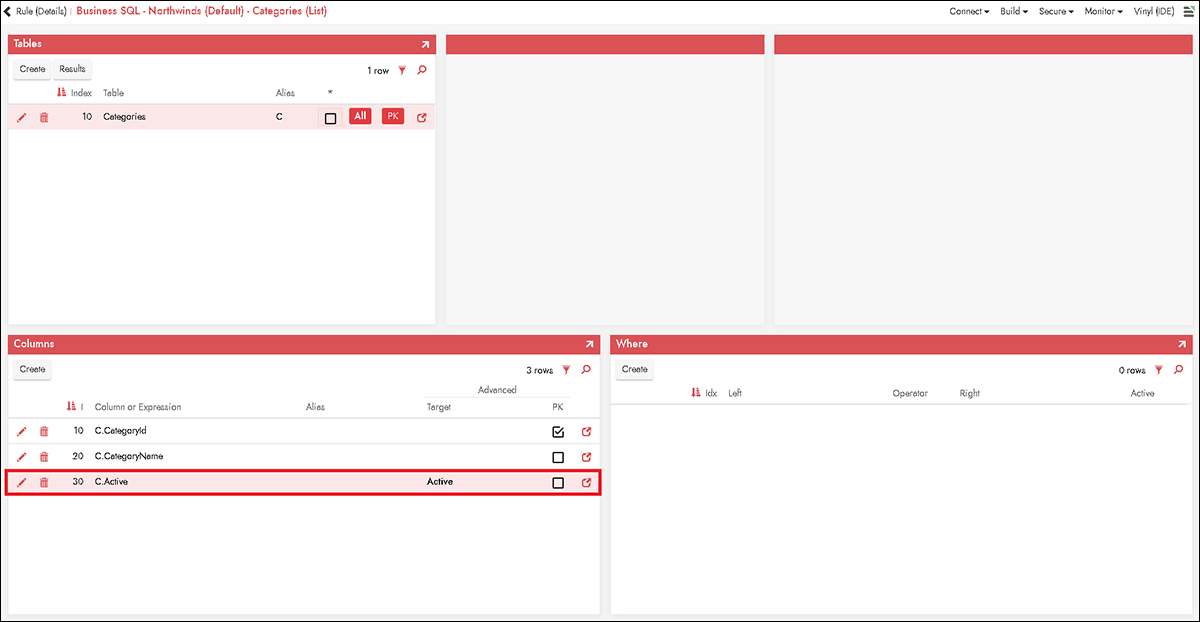Toggle the PK checkbox for C.CategoryId
Image resolution: width=1200 pixels, height=622 pixels.
558,432
